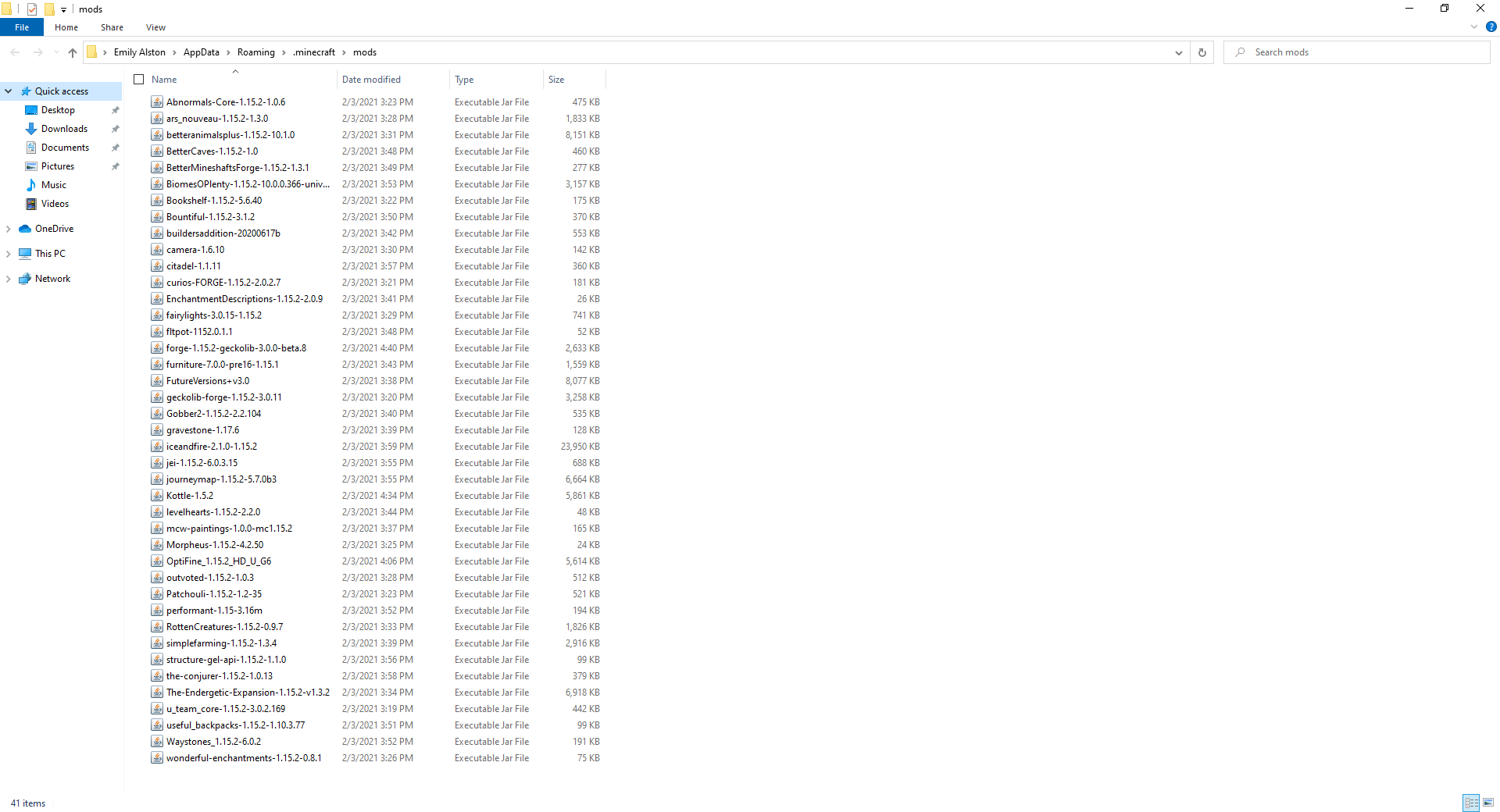1500x812 pixels.
Task: Sort files by the Date modified column
Action: 393,80
